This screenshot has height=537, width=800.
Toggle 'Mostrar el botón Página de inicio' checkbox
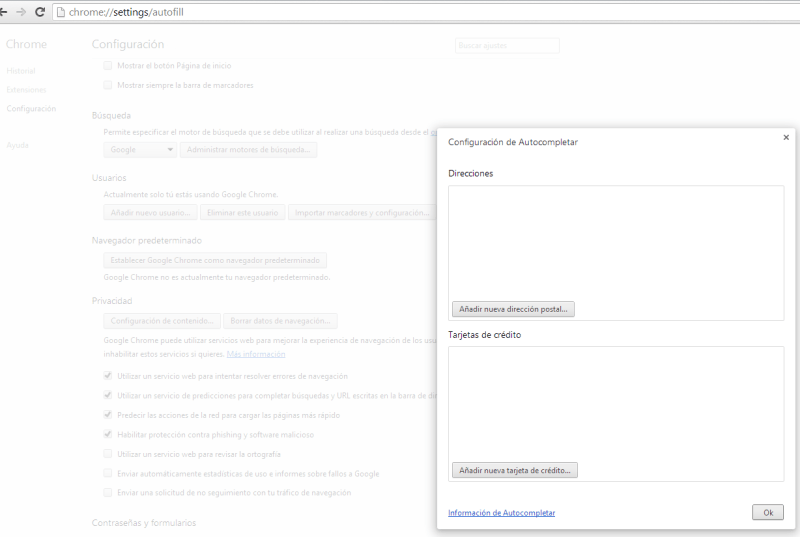(108, 65)
